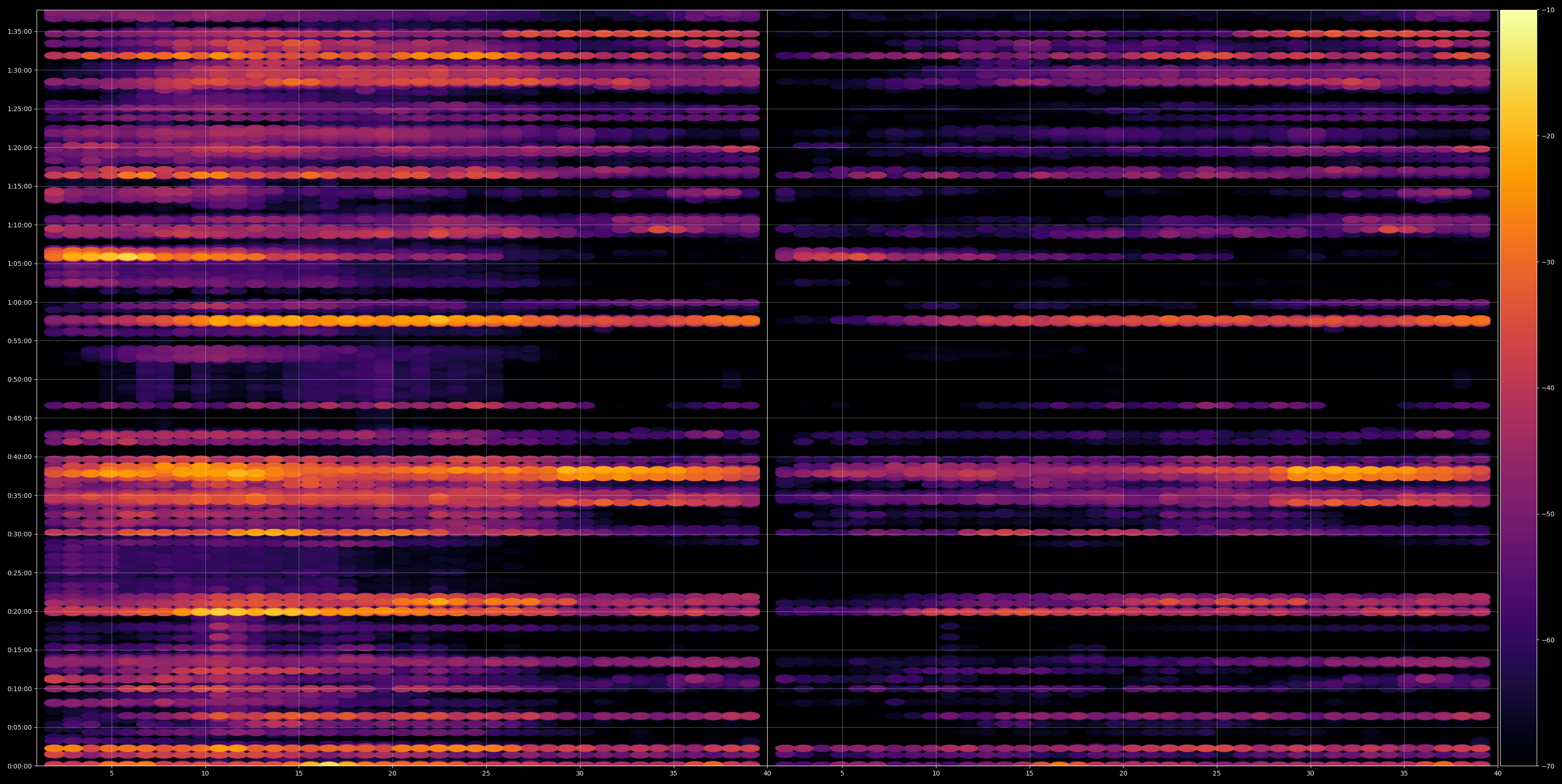
Task: Click the 0:30:00 time axis label
Action: click(x=19, y=534)
